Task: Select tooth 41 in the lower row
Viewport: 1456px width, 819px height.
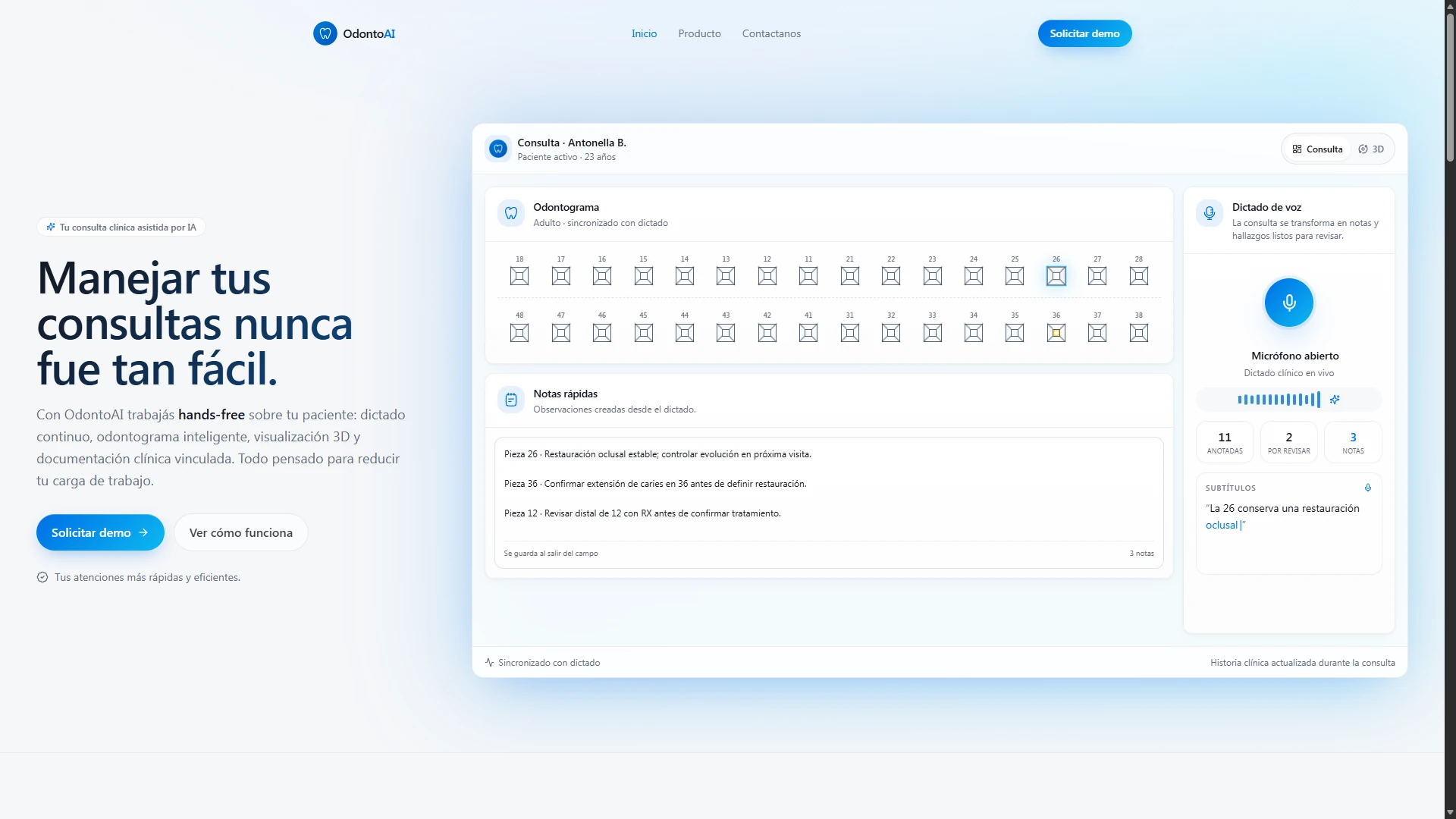Action: pos(808,333)
